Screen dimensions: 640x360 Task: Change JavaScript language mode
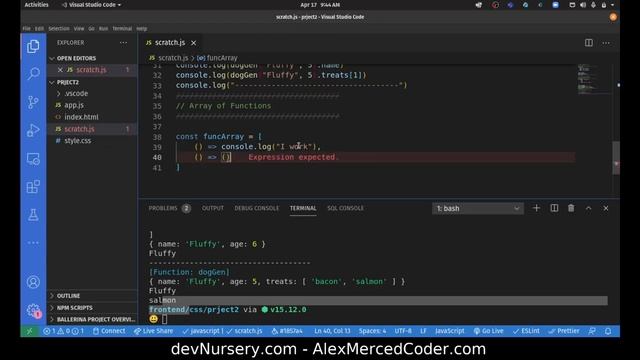click(449, 331)
